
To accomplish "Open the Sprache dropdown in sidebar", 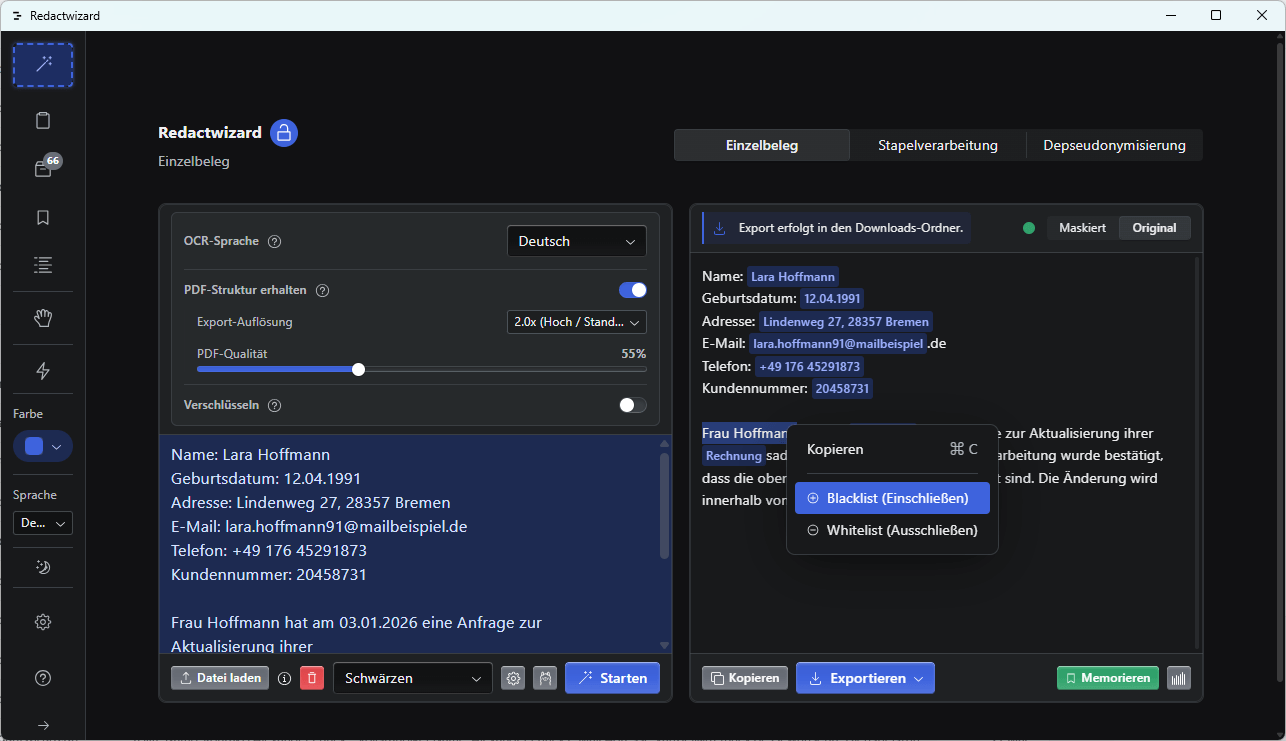I will click(x=43, y=523).
